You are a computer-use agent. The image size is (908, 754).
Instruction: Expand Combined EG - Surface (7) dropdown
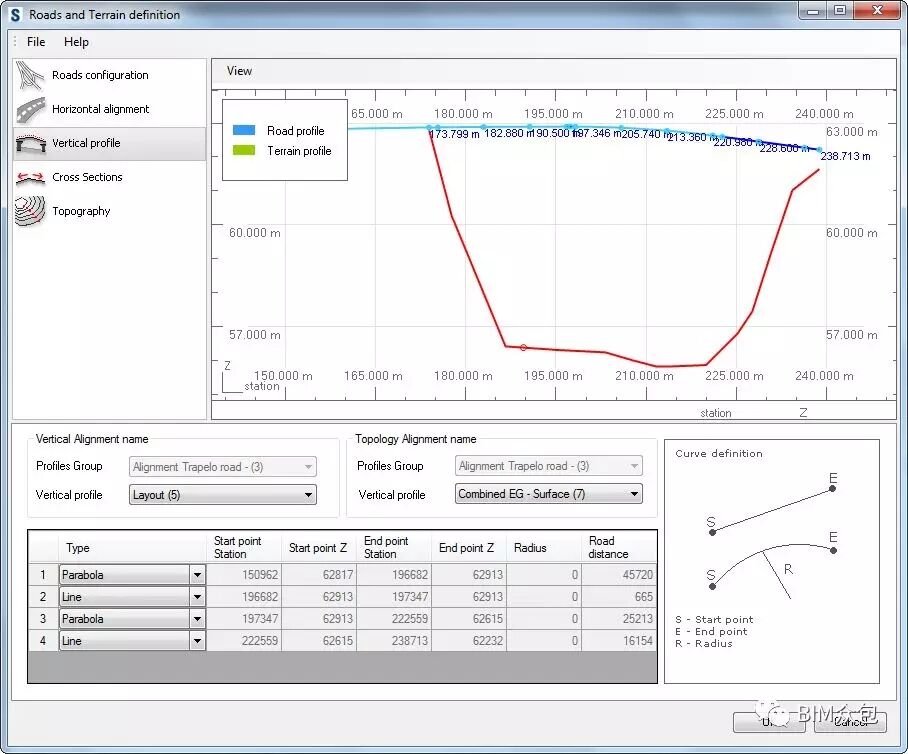point(634,494)
